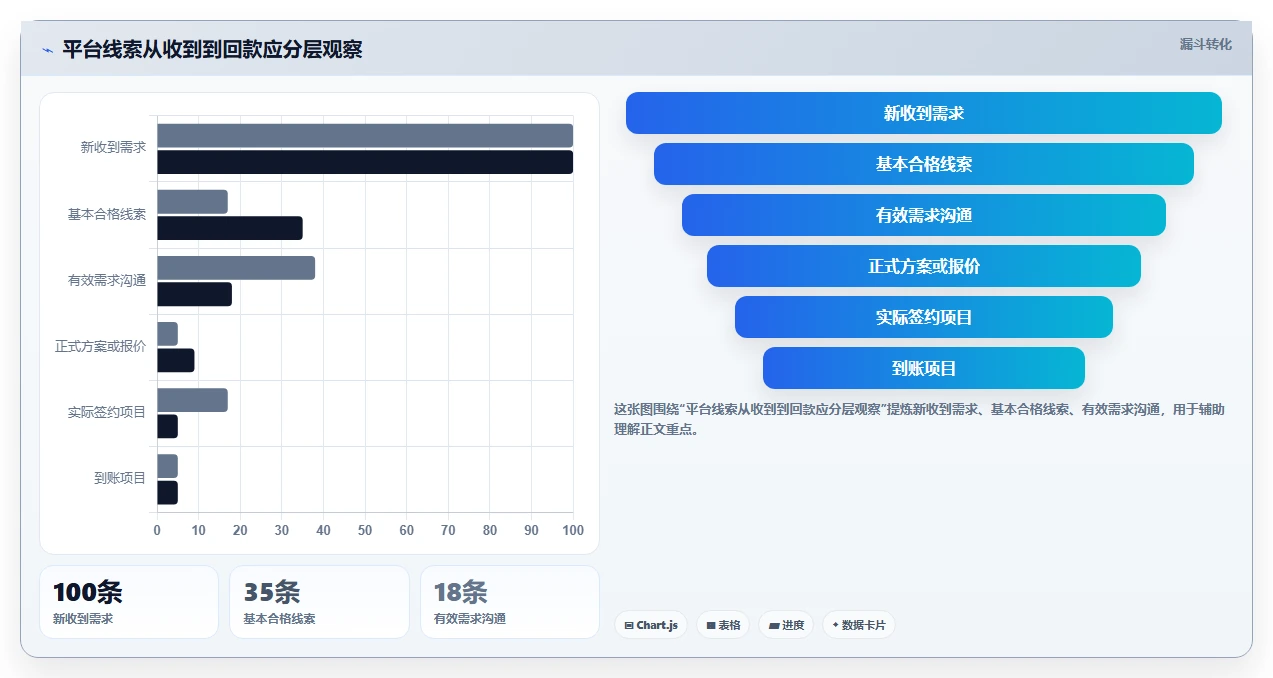Screen dimensions: 1273x678
Task: Click the dark bar for 基本合格线索
Action: pyautogui.click(x=230, y=228)
